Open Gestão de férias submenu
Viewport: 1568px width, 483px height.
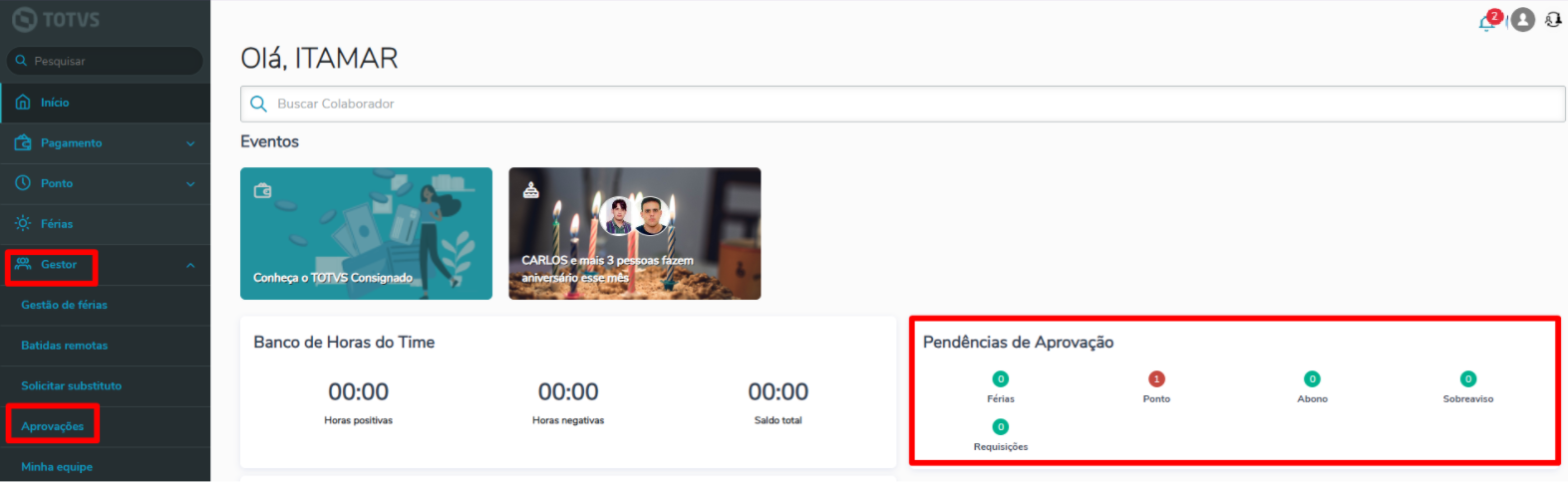[x=105, y=305]
